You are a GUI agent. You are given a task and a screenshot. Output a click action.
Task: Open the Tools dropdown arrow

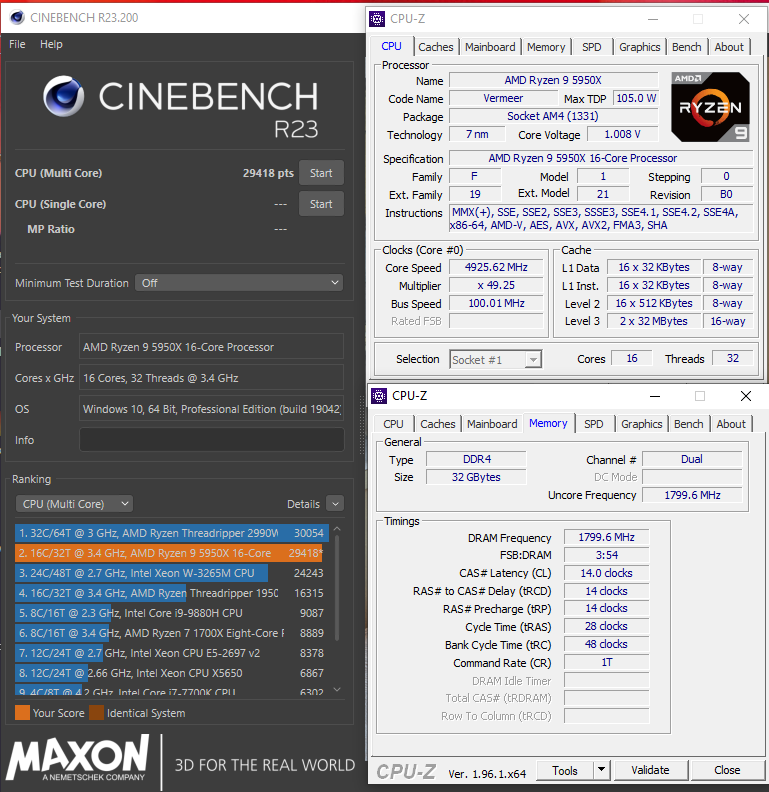pyautogui.click(x=601, y=770)
